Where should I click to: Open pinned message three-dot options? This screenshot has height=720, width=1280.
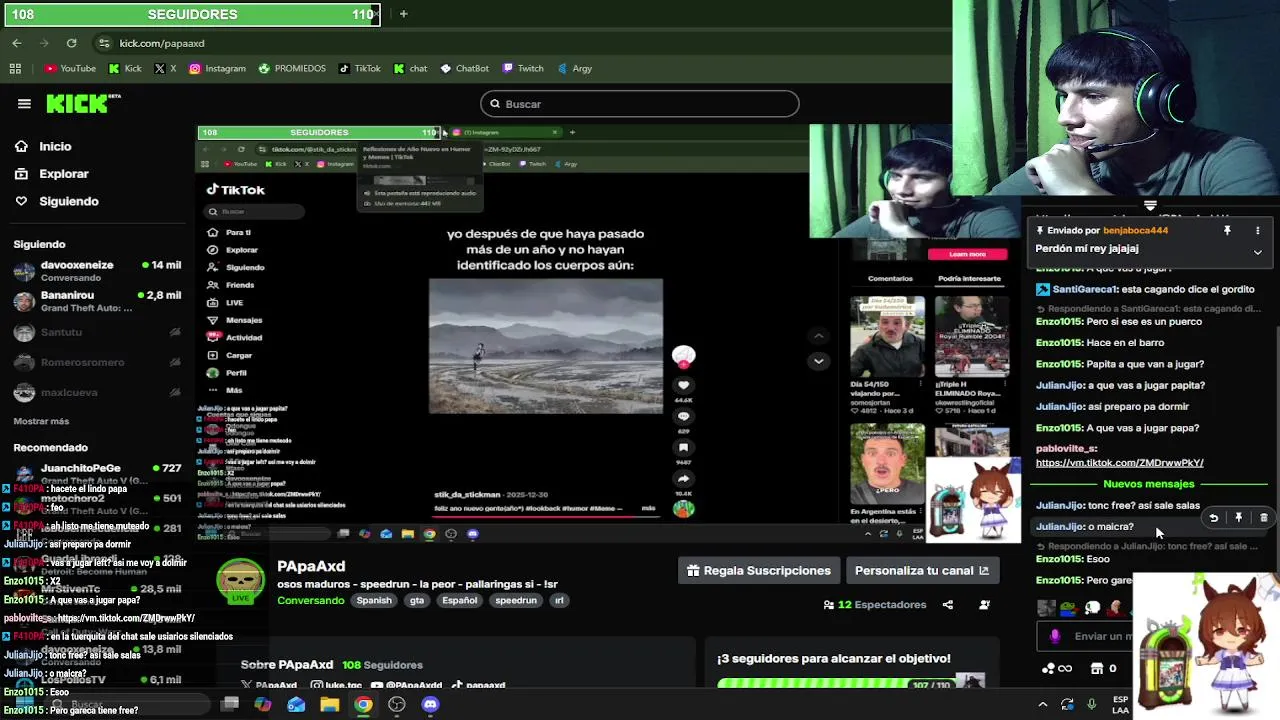tap(1257, 230)
